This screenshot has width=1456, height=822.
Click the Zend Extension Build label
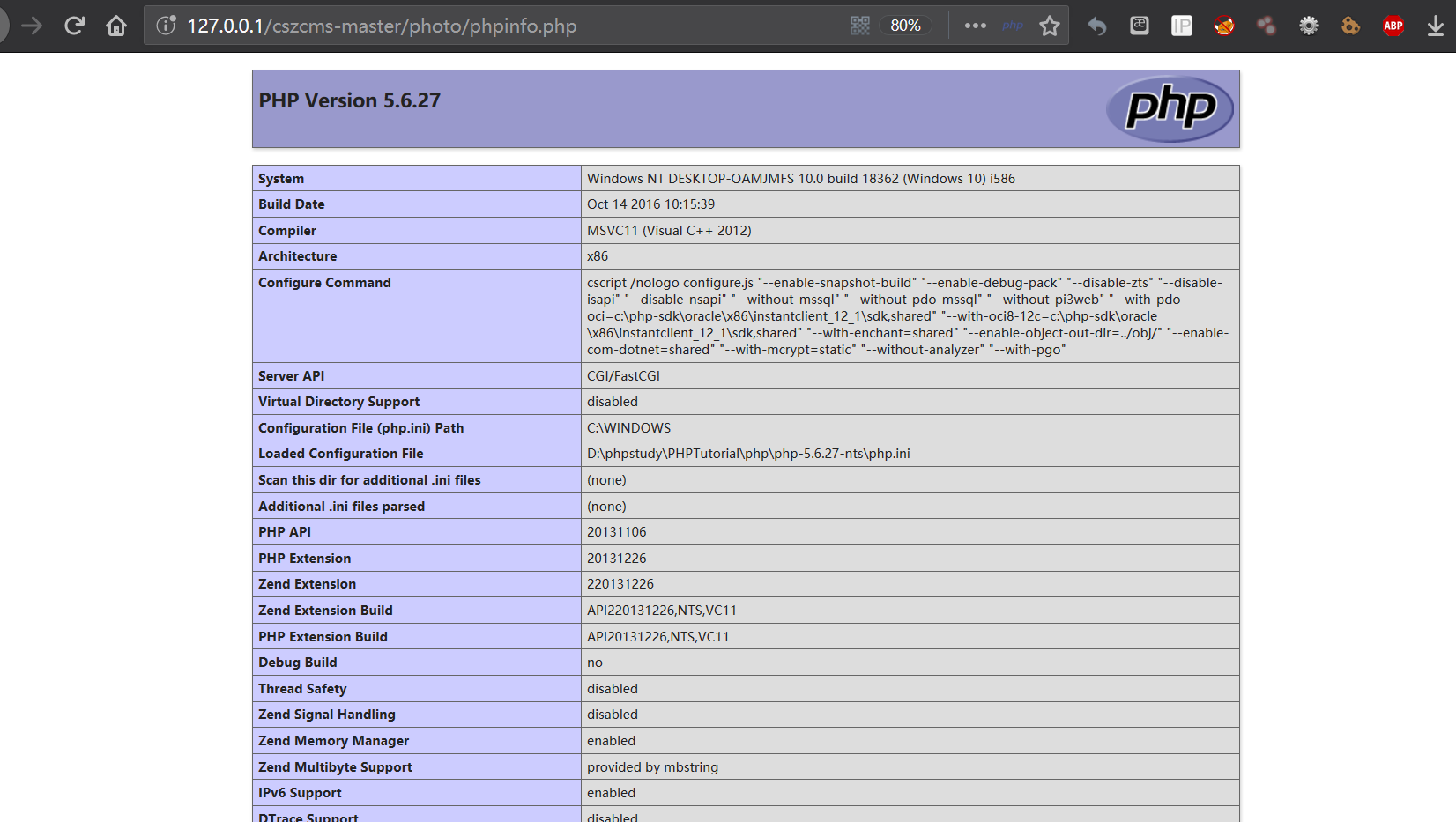[325, 611]
